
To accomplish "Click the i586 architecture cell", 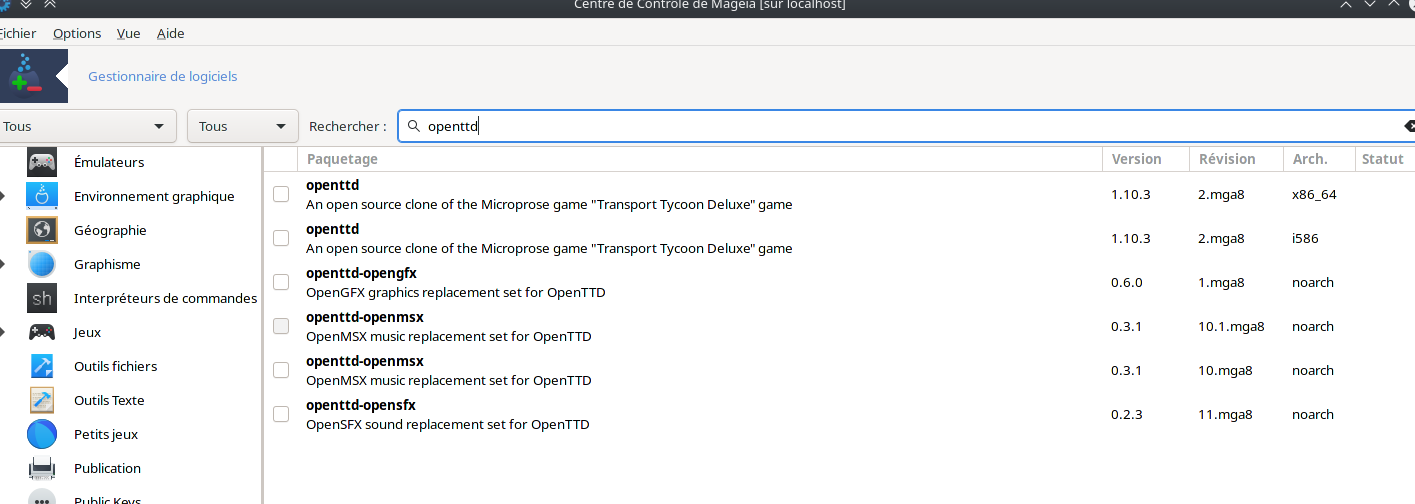I will point(1305,238).
